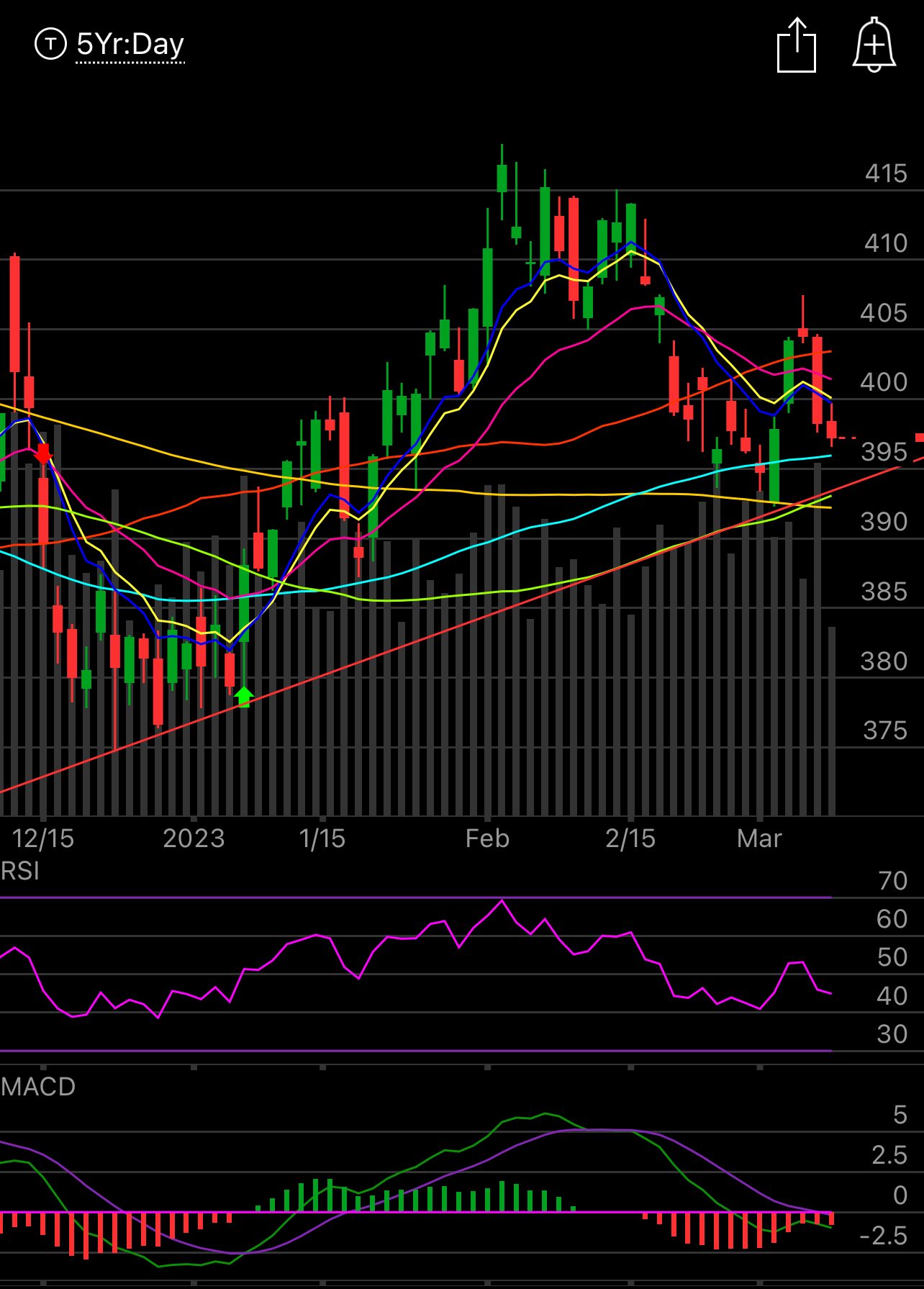Tap the 395 price axis label
Screen dimensions: 924x1289
(884, 452)
